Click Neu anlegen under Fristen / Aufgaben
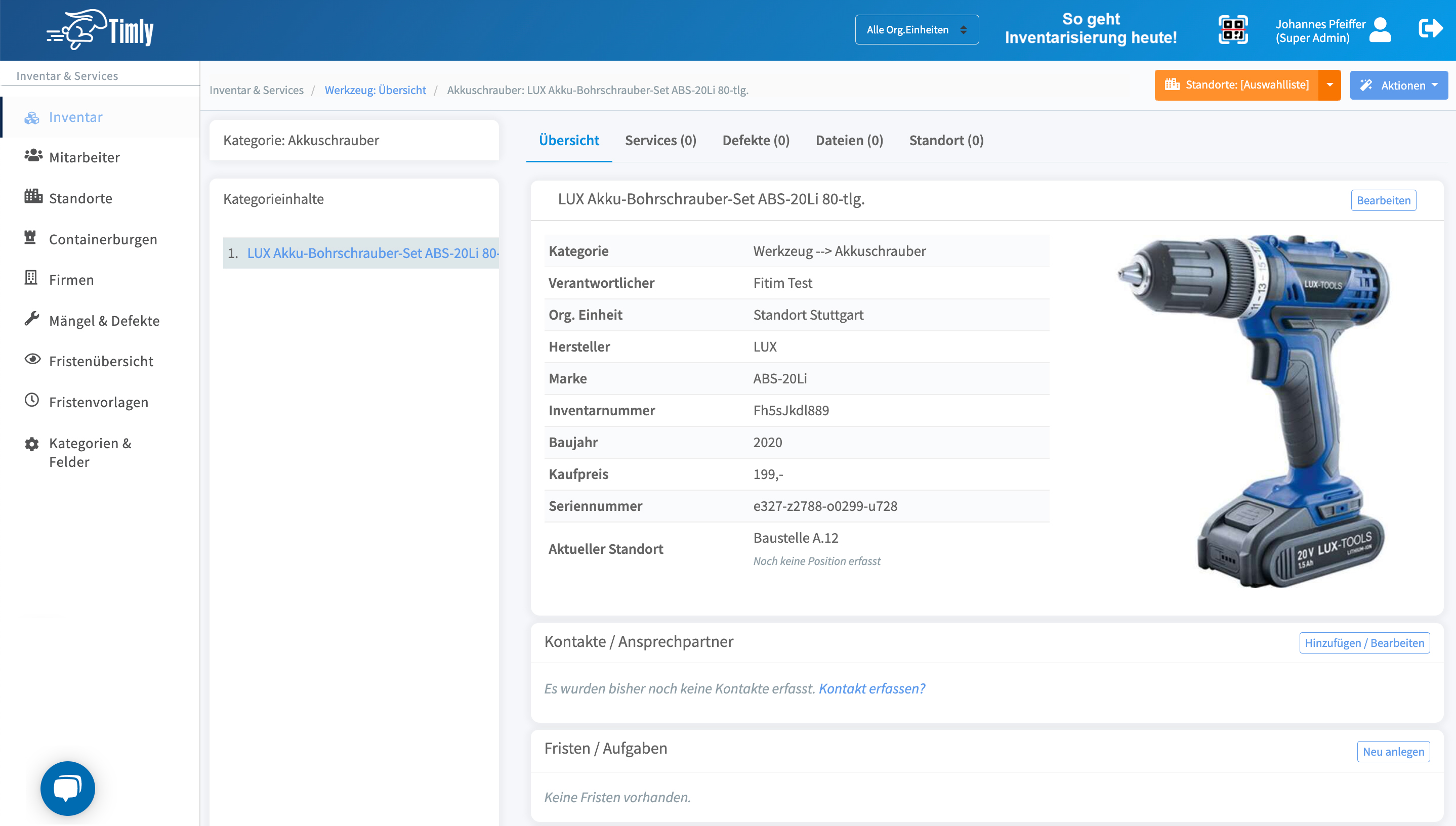 (1393, 752)
